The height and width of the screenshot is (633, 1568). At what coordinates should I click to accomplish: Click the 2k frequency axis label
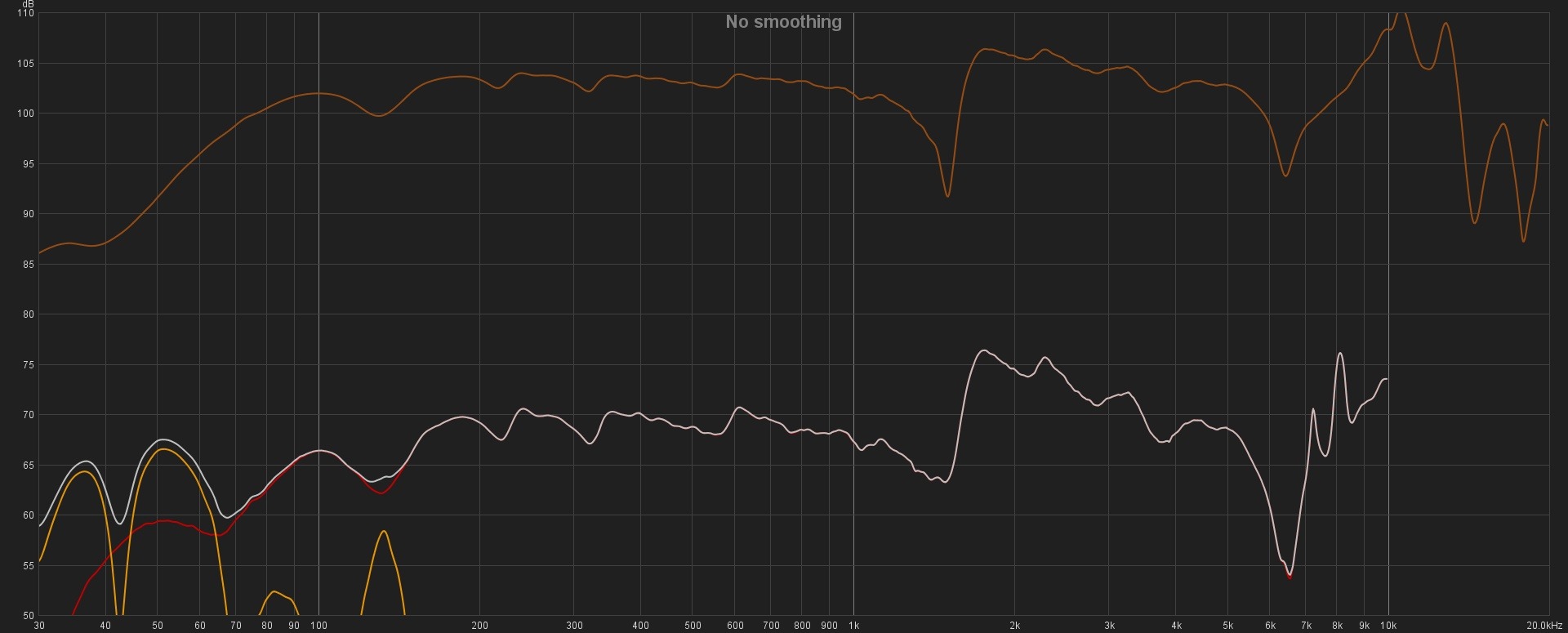pyautogui.click(x=1014, y=626)
